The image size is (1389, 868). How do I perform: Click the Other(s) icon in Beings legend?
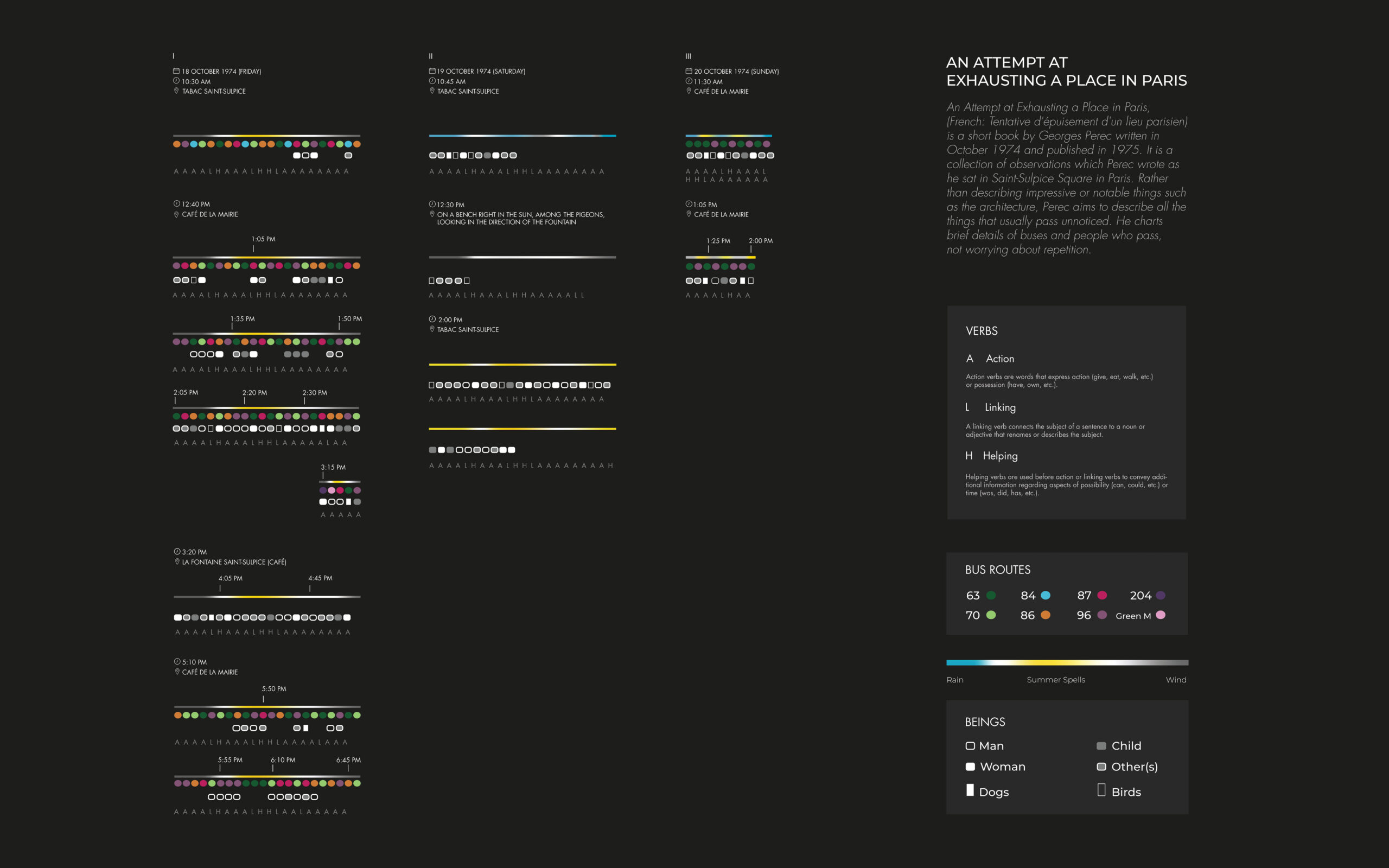click(x=1101, y=767)
